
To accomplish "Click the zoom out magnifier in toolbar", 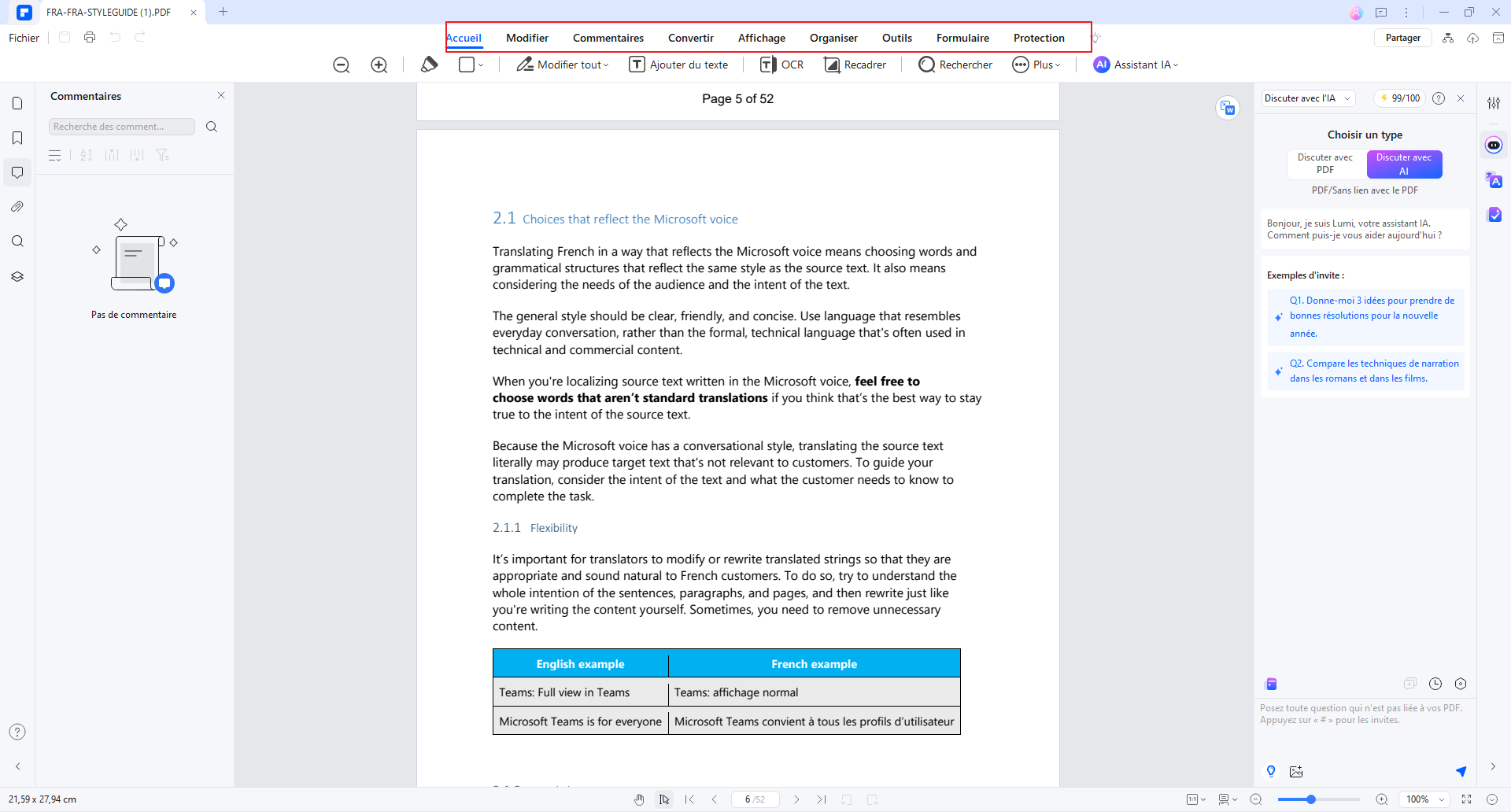I will (341, 65).
